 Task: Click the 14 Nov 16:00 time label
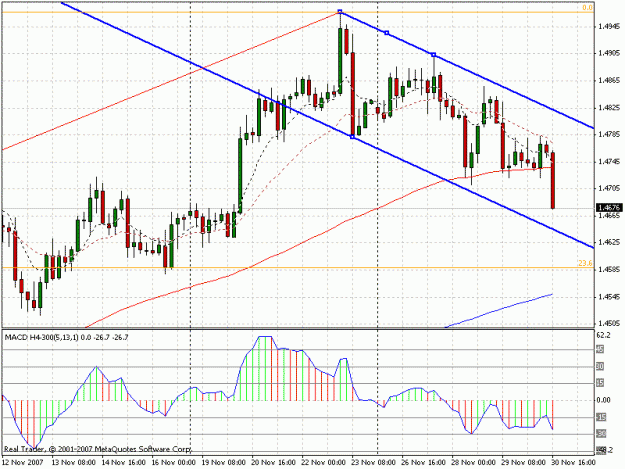(x=124, y=462)
